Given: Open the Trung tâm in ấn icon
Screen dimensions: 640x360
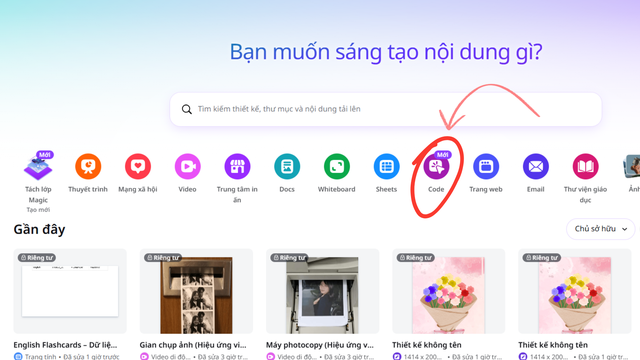Looking at the screenshot, I should 237,167.
